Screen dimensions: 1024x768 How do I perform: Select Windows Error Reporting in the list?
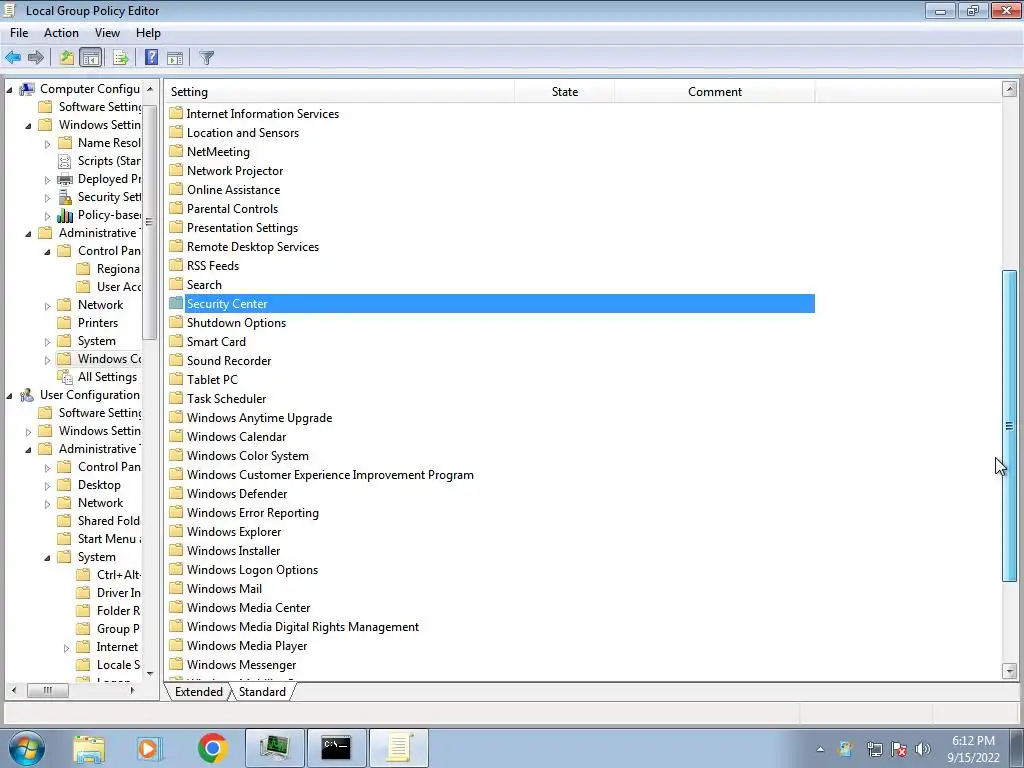point(253,513)
